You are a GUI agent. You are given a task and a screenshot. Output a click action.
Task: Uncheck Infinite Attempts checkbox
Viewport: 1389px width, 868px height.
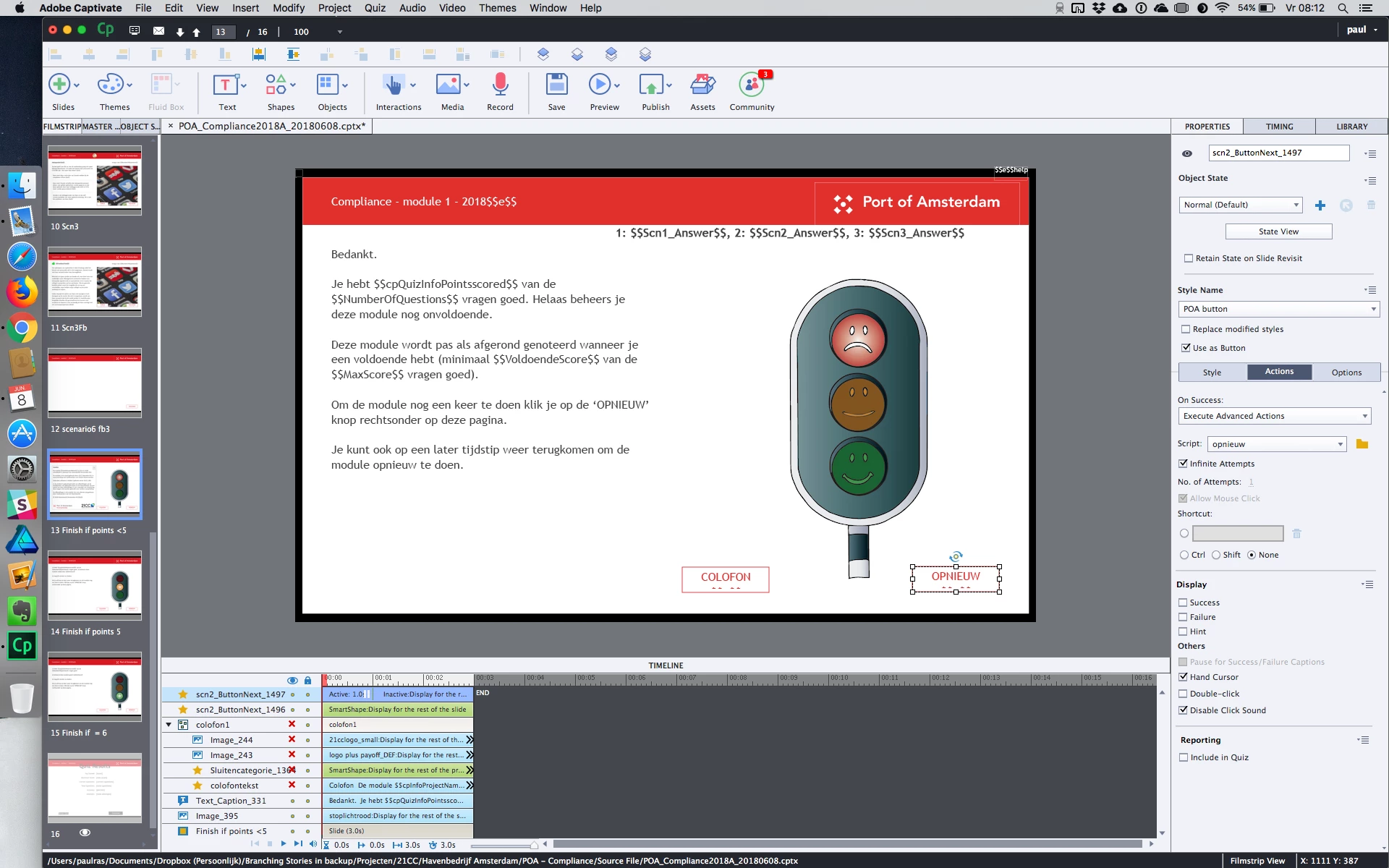pyautogui.click(x=1184, y=464)
